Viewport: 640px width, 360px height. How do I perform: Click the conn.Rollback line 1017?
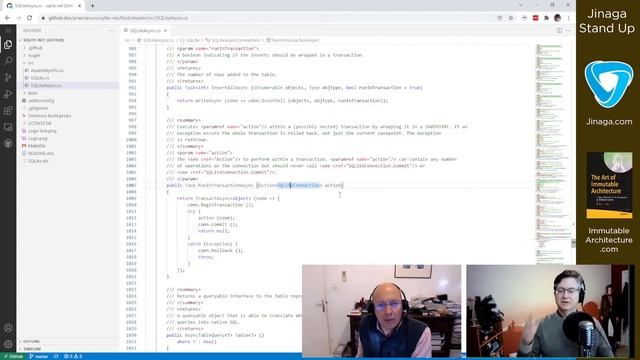[220, 251]
